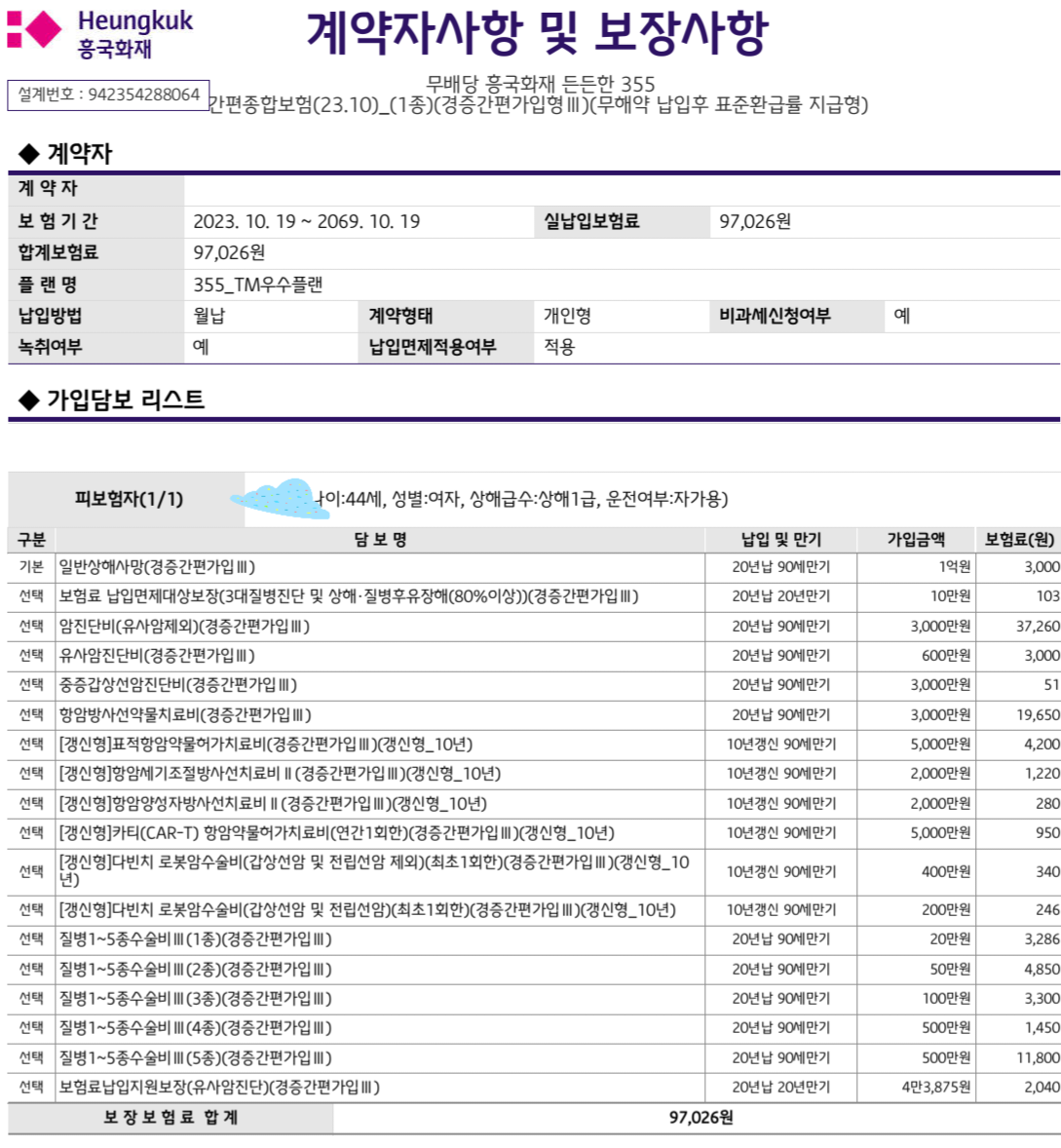Click the 51 premium value

pos(1051,685)
